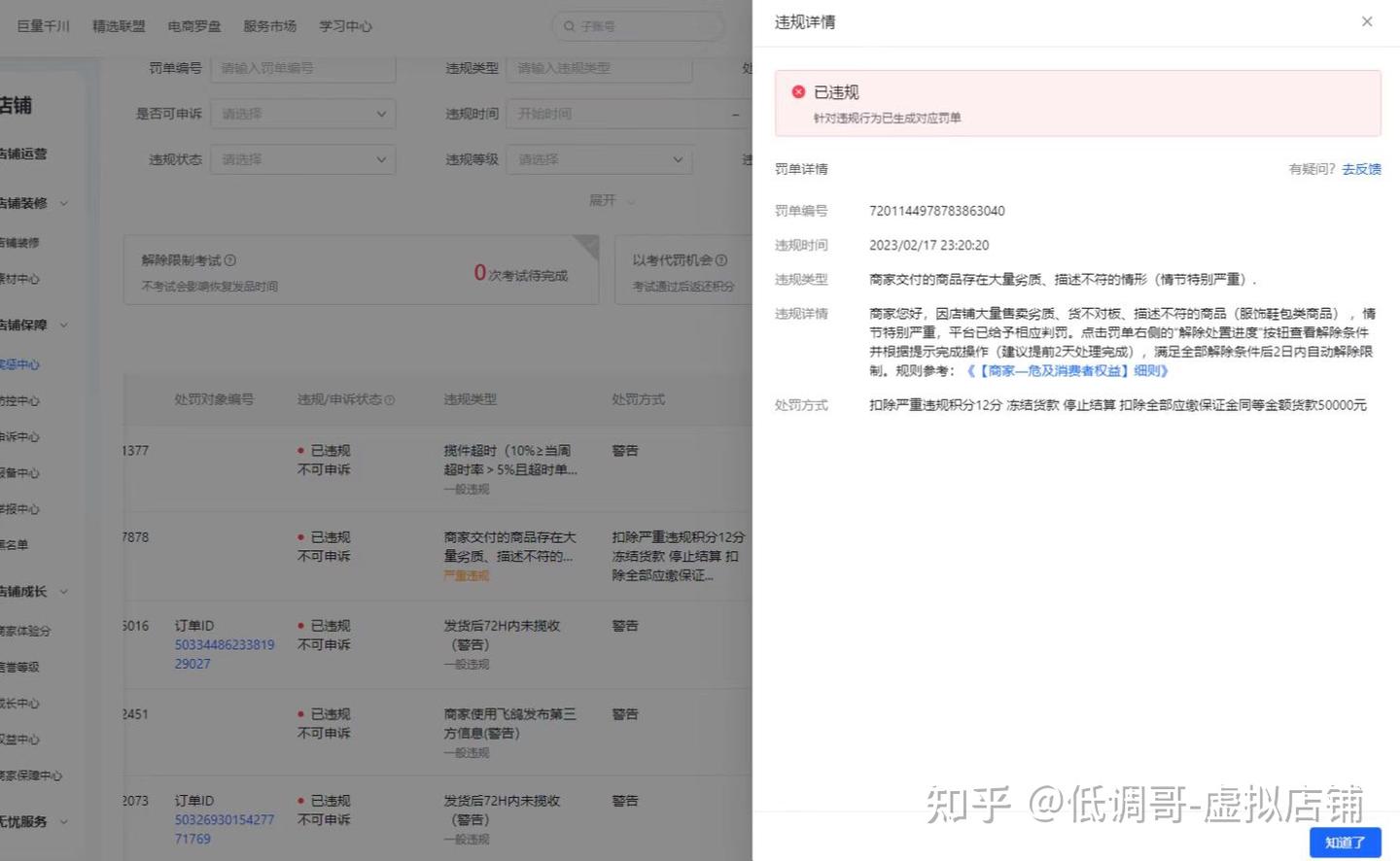Open 精选联盟 in the top navigation
This screenshot has height=861, width=1400.
(x=119, y=26)
